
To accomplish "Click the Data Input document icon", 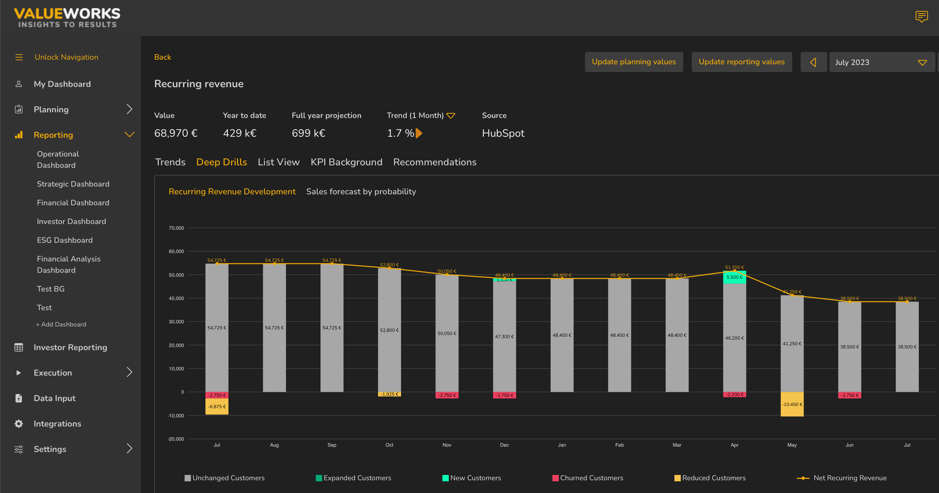I will coord(19,398).
